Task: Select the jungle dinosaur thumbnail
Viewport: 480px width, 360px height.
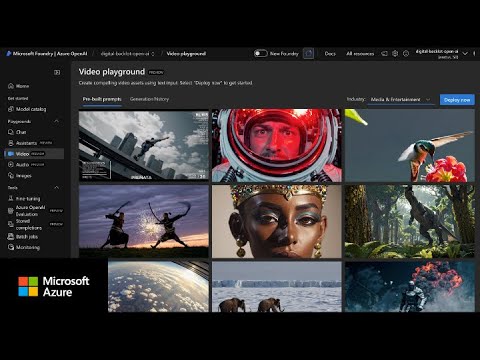Action: [410, 222]
